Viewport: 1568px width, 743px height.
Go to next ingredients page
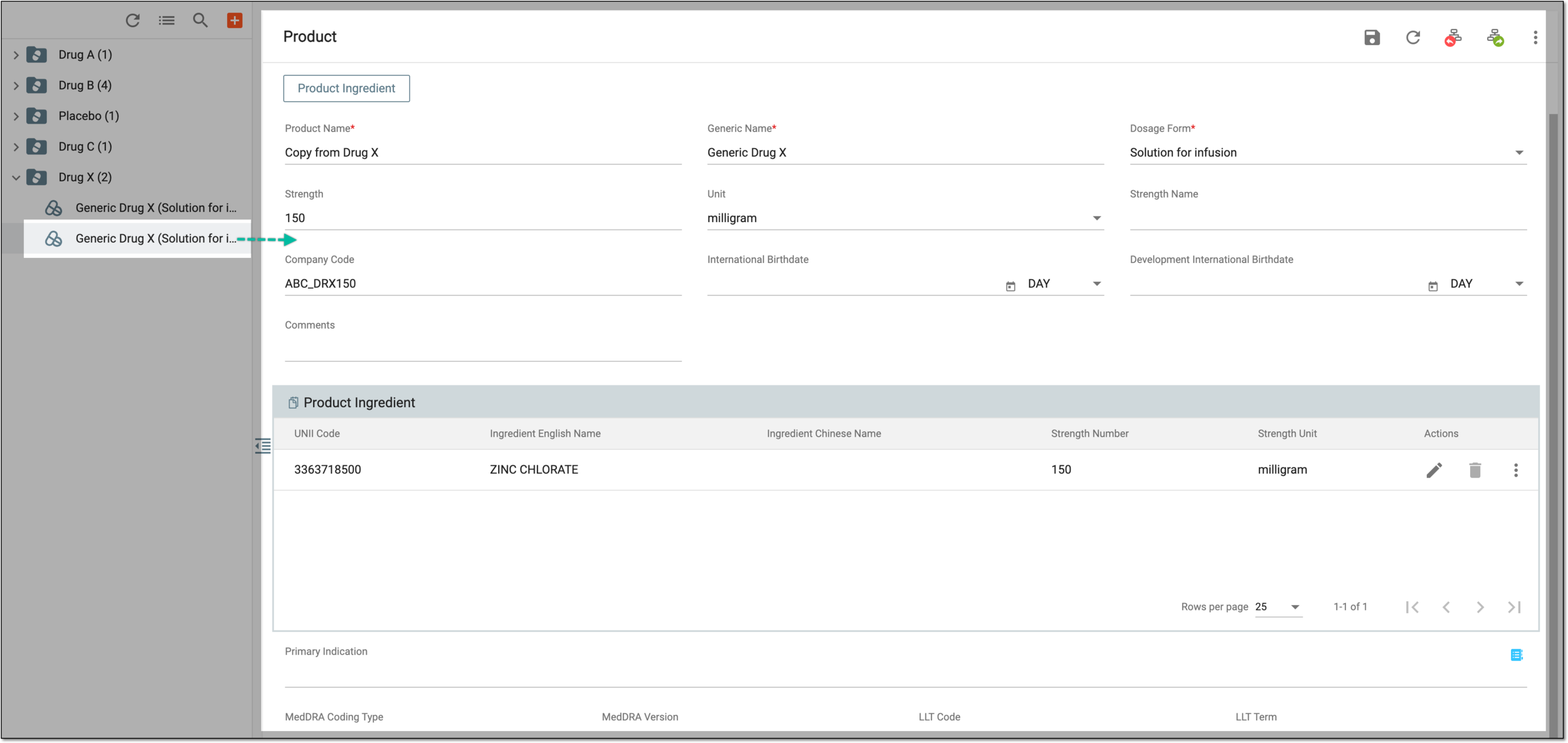pyautogui.click(x=1480, y=607)
